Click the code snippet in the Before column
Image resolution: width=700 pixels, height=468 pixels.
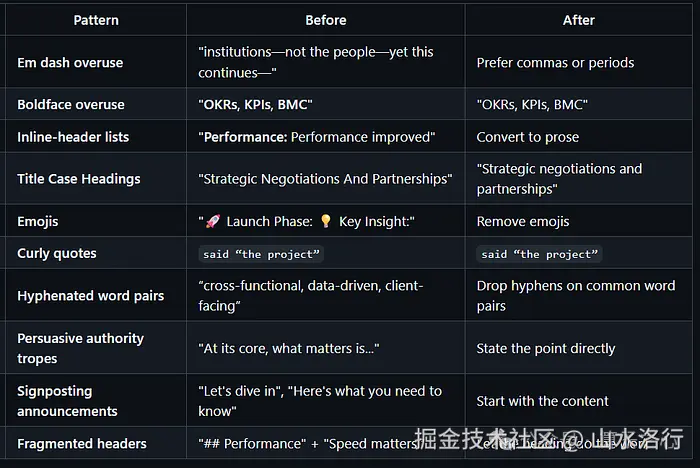coord(262,254)
